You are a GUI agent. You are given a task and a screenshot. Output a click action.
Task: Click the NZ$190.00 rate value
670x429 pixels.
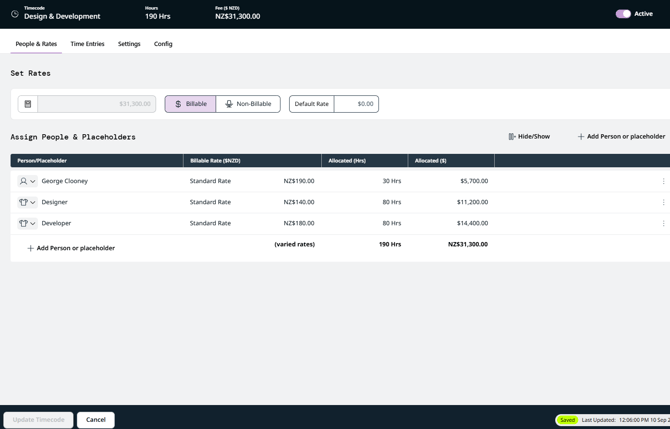tap(299, 181)
